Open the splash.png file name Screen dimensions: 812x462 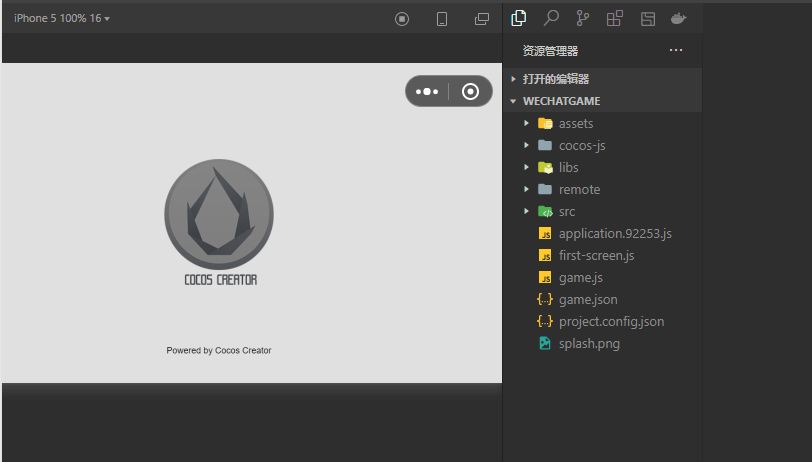pyautogui.click(x=589, y=344)
